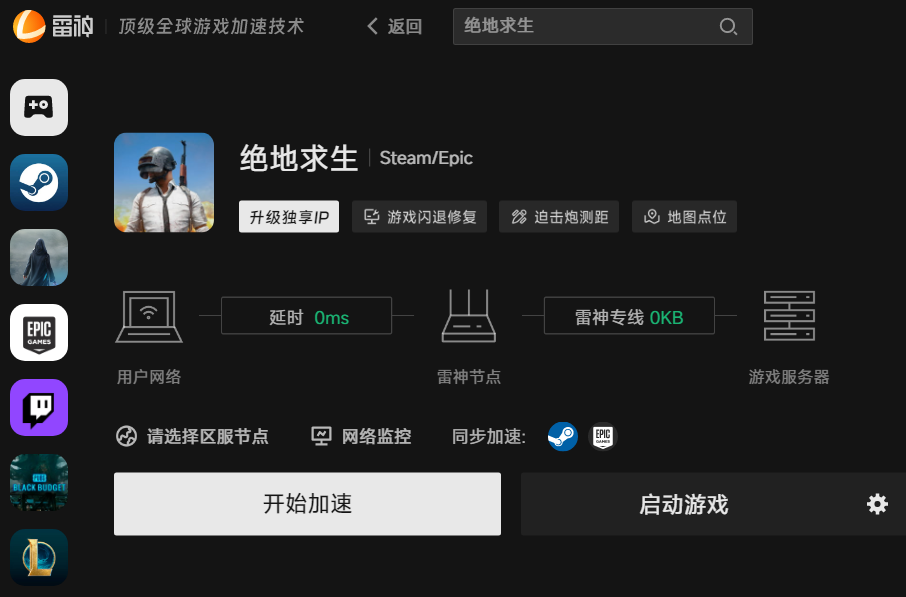Click the 绝地求生 search input field

(585, 26)
